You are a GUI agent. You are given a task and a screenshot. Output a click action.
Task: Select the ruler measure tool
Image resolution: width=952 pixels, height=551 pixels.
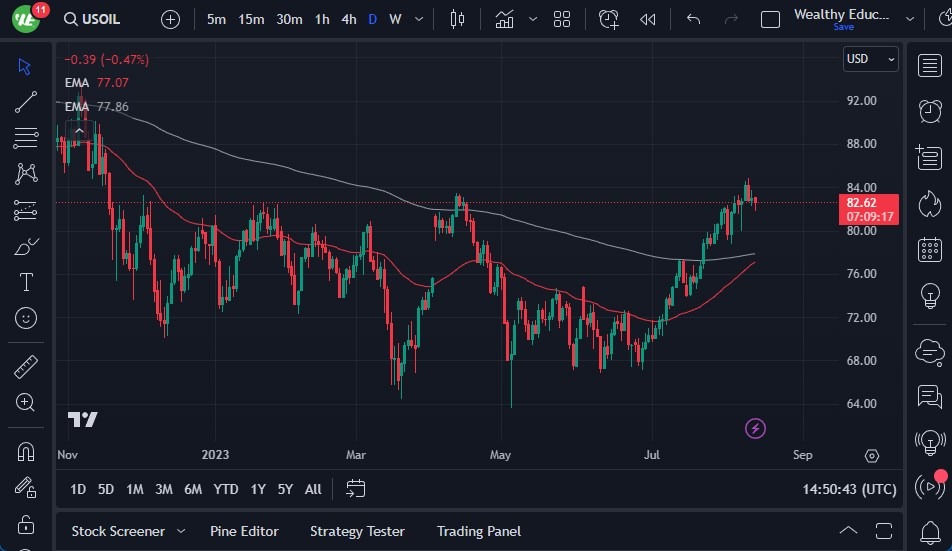point(26,367)
